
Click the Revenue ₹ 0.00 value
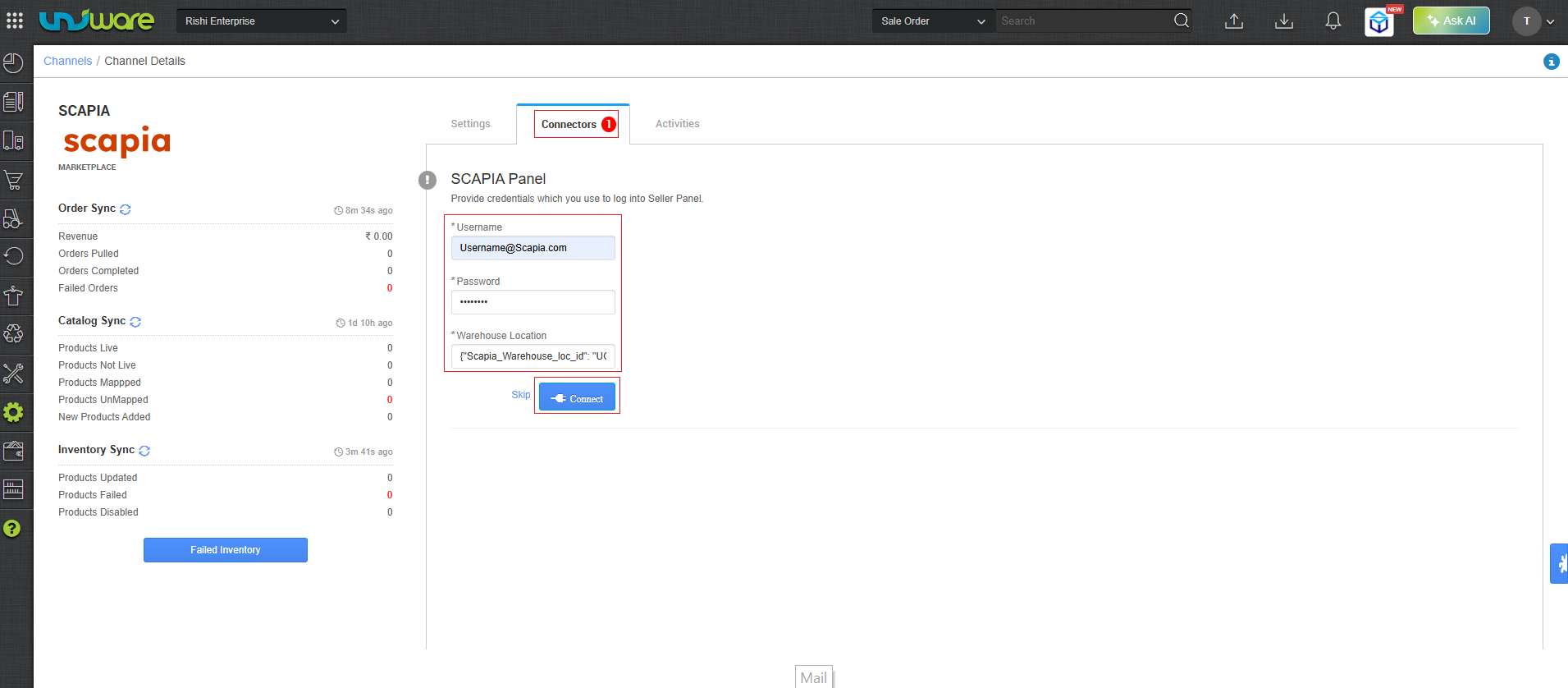coord(379,236)
